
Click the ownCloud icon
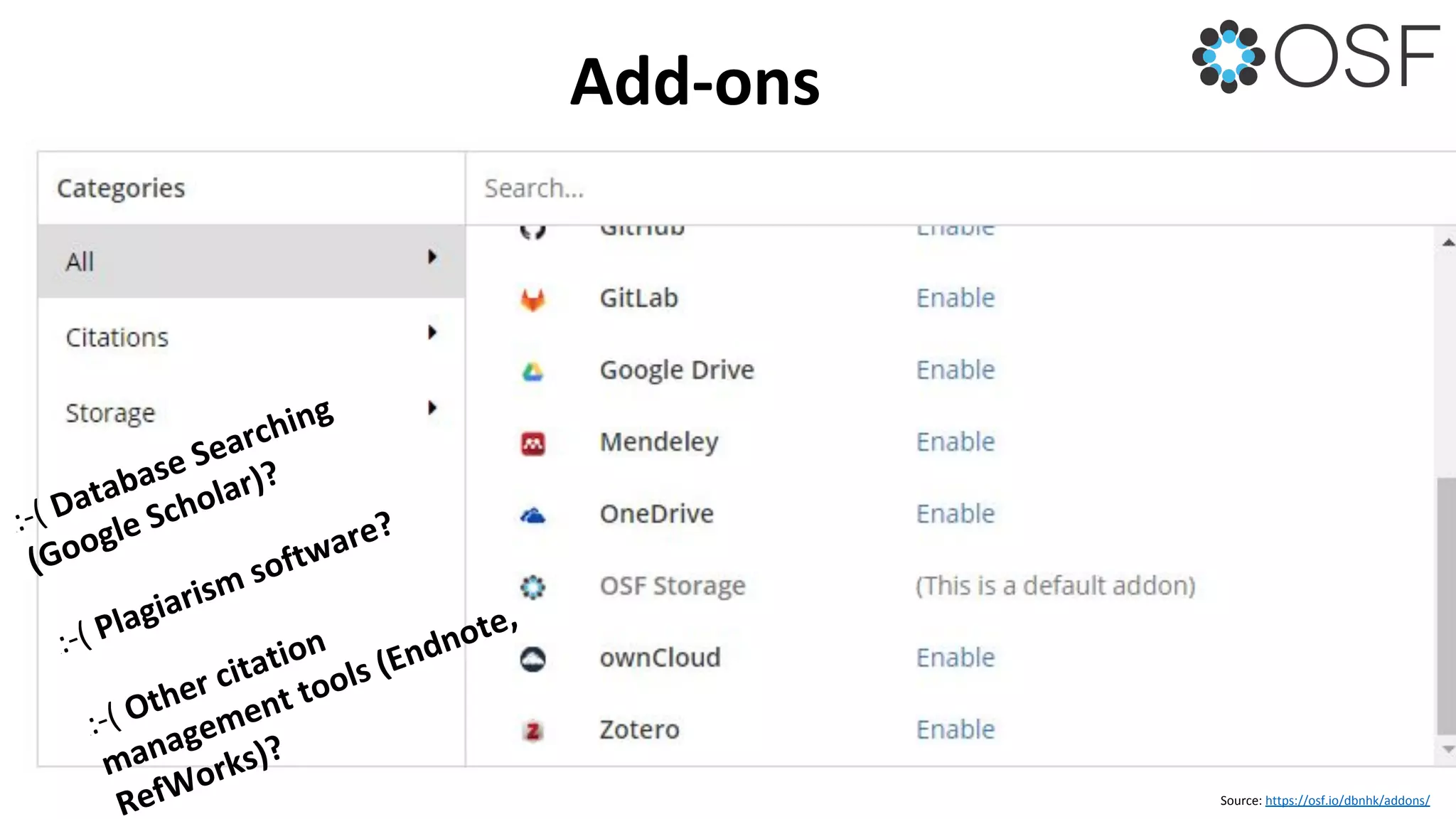(x=532, y=659)
